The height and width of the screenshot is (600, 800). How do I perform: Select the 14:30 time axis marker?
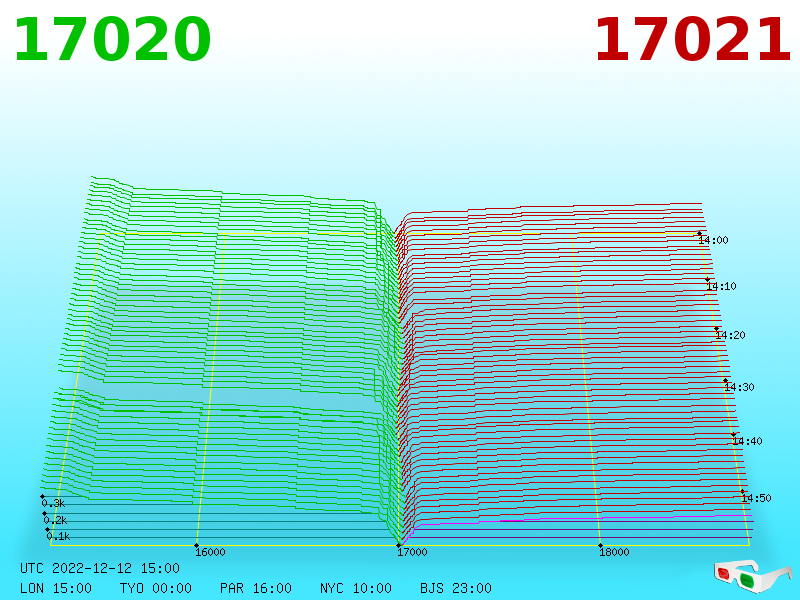tap(739, 387)
